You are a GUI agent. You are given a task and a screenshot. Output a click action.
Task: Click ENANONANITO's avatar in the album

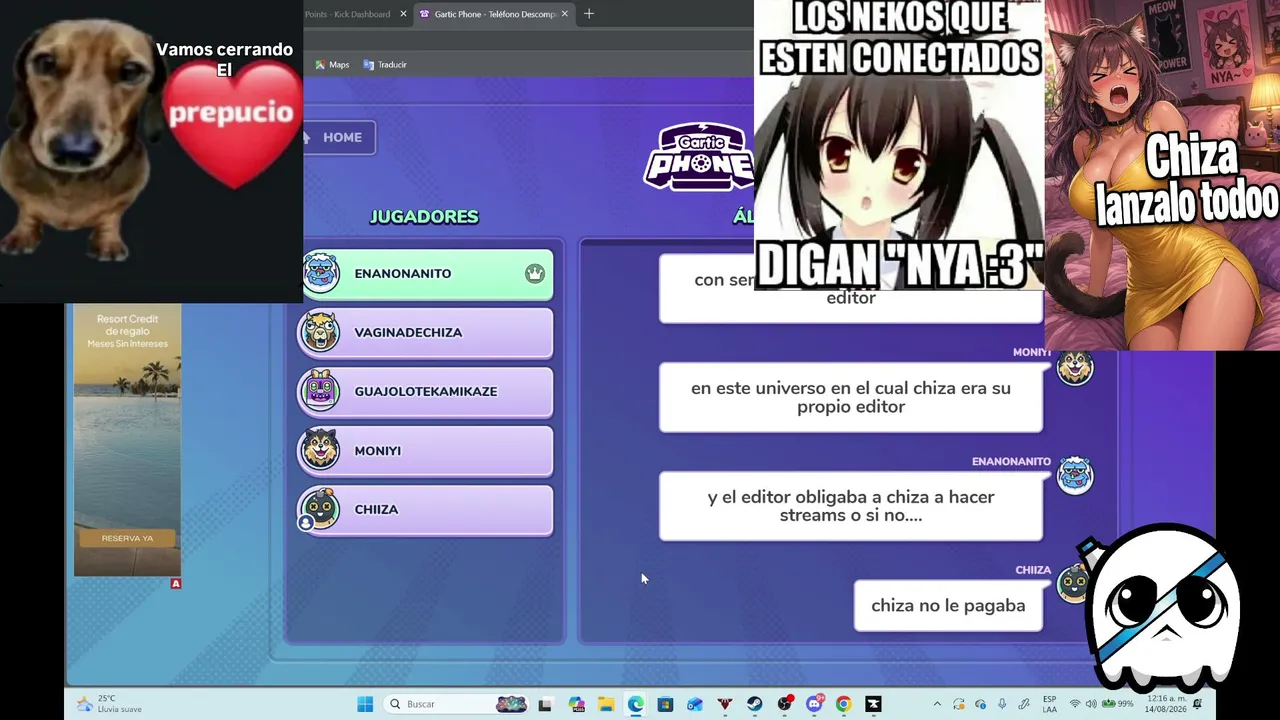pos(1075,475)
